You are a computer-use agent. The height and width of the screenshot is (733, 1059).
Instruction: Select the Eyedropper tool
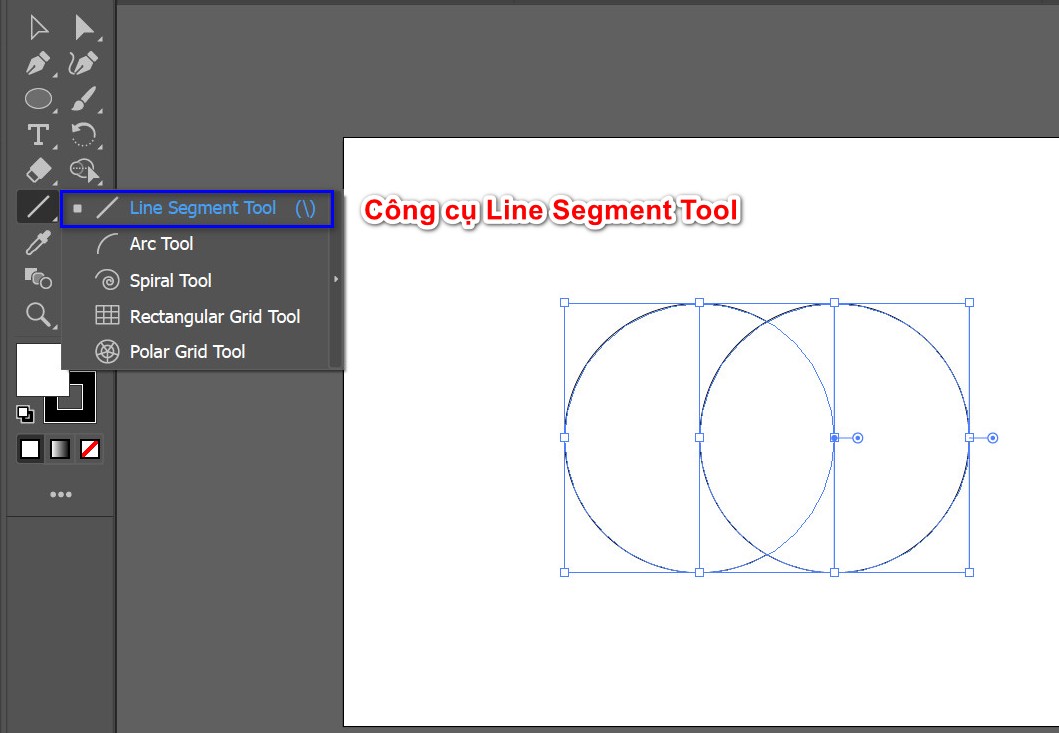(37, 243)
